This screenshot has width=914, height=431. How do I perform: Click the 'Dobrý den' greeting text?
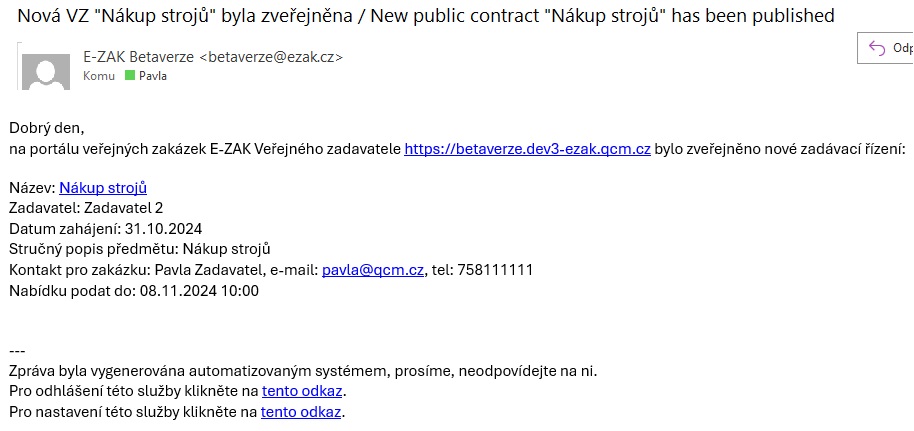tap(46, 128)
